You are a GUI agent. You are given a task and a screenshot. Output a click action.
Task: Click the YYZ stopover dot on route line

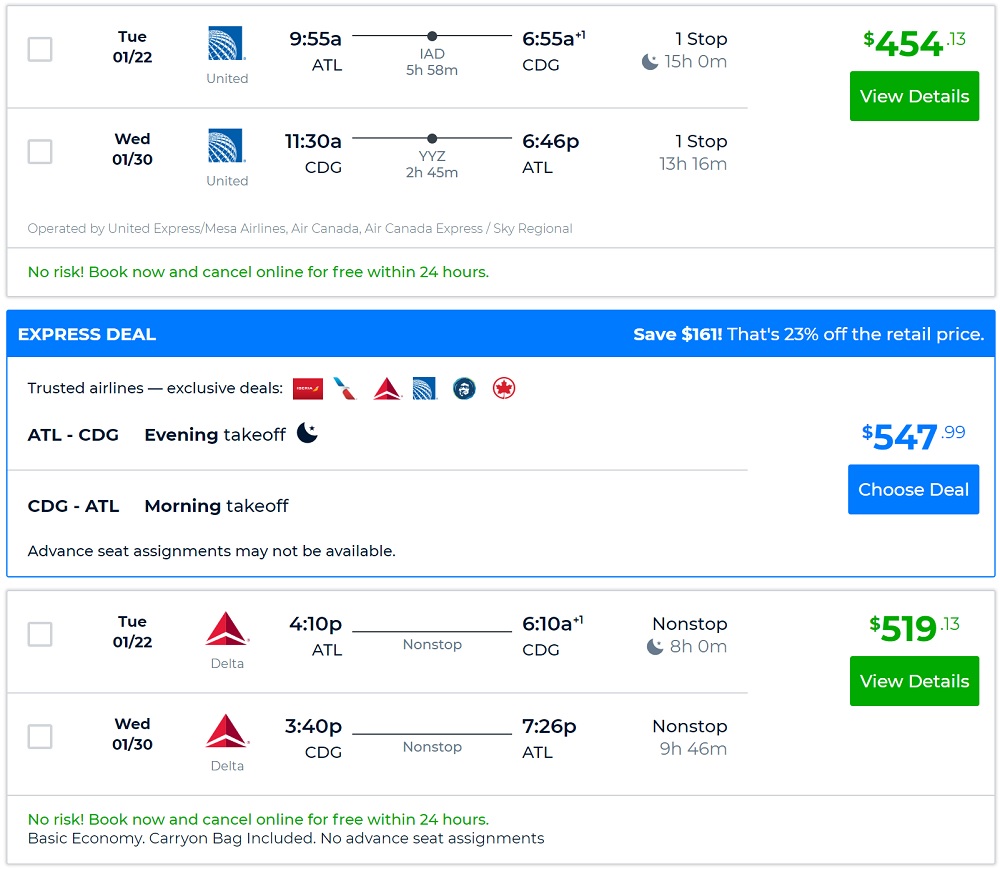[432, 139]
